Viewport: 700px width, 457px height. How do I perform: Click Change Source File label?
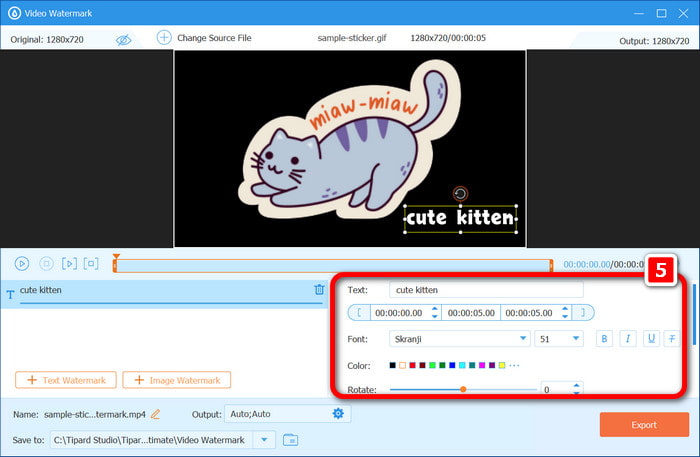214,38
